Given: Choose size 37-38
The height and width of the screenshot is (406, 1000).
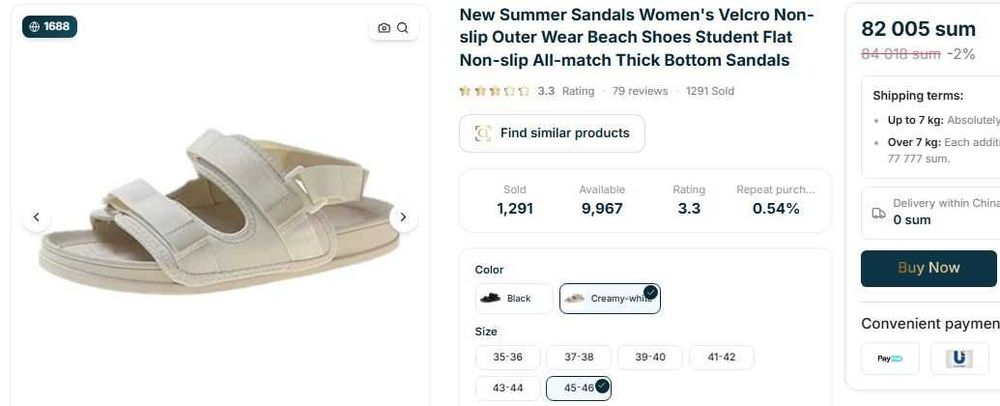Looking at the screenshot, I should [x=578, y=357].
